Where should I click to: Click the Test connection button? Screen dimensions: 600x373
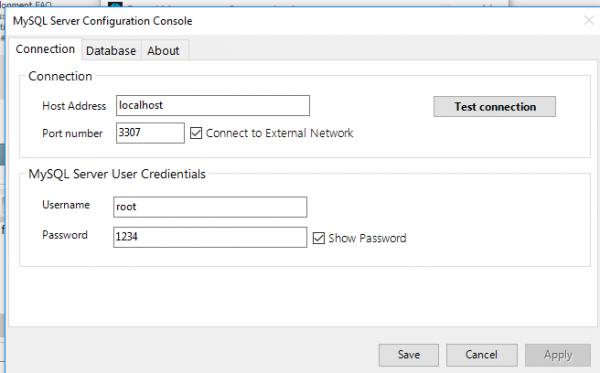point(494,106)
